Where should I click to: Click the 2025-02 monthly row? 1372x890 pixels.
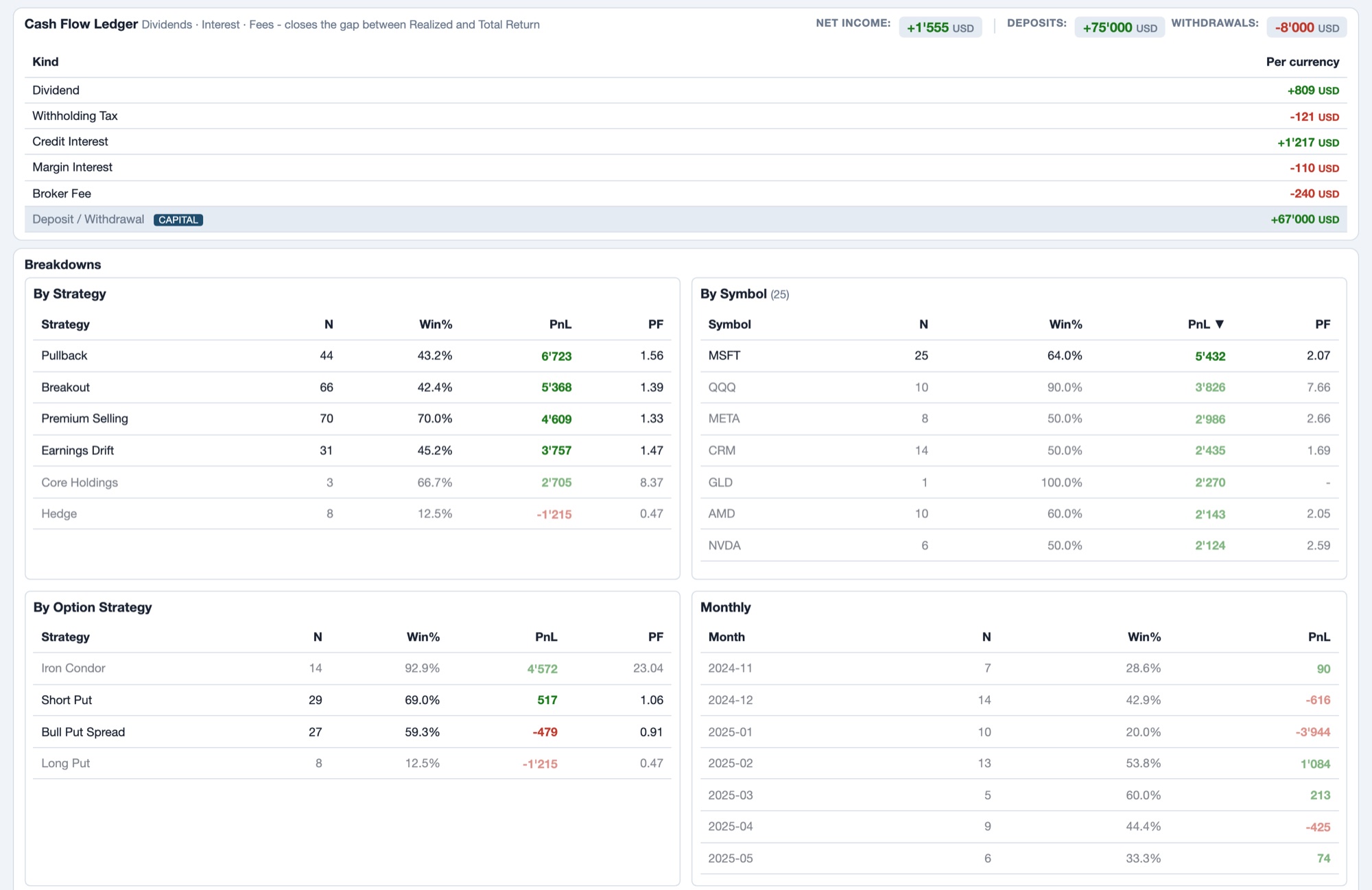[x=1019, y=764]
